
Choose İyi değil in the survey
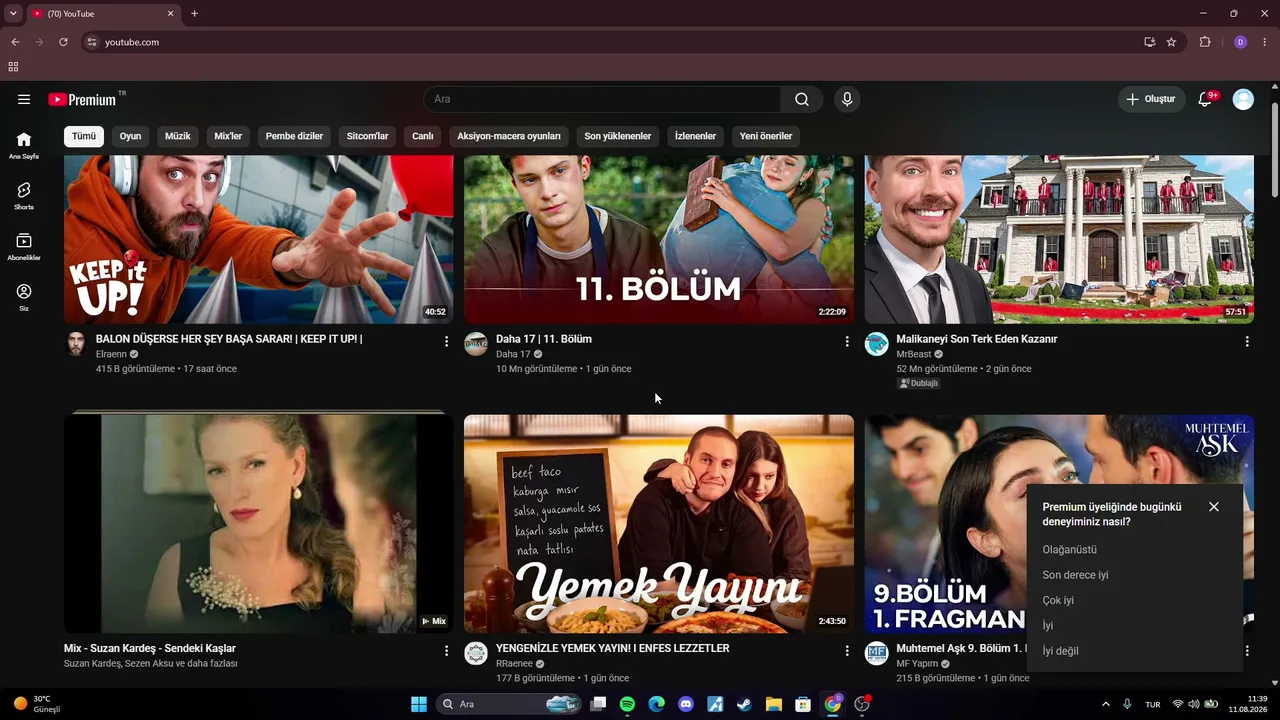(1060, 651)
